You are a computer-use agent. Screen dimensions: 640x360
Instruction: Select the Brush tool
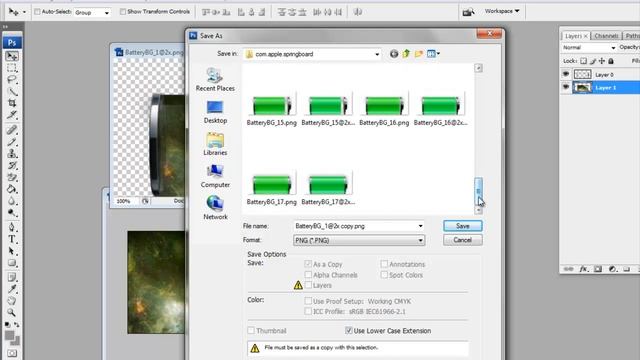point(12,142)
